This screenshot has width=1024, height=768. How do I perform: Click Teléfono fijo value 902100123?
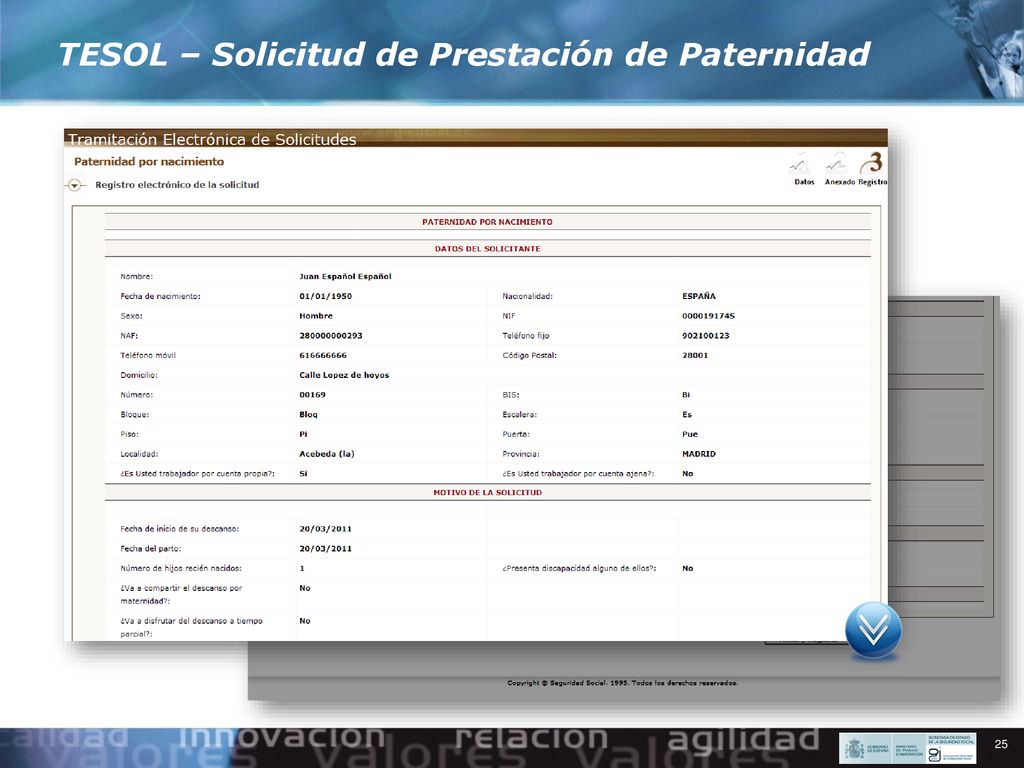705,336
